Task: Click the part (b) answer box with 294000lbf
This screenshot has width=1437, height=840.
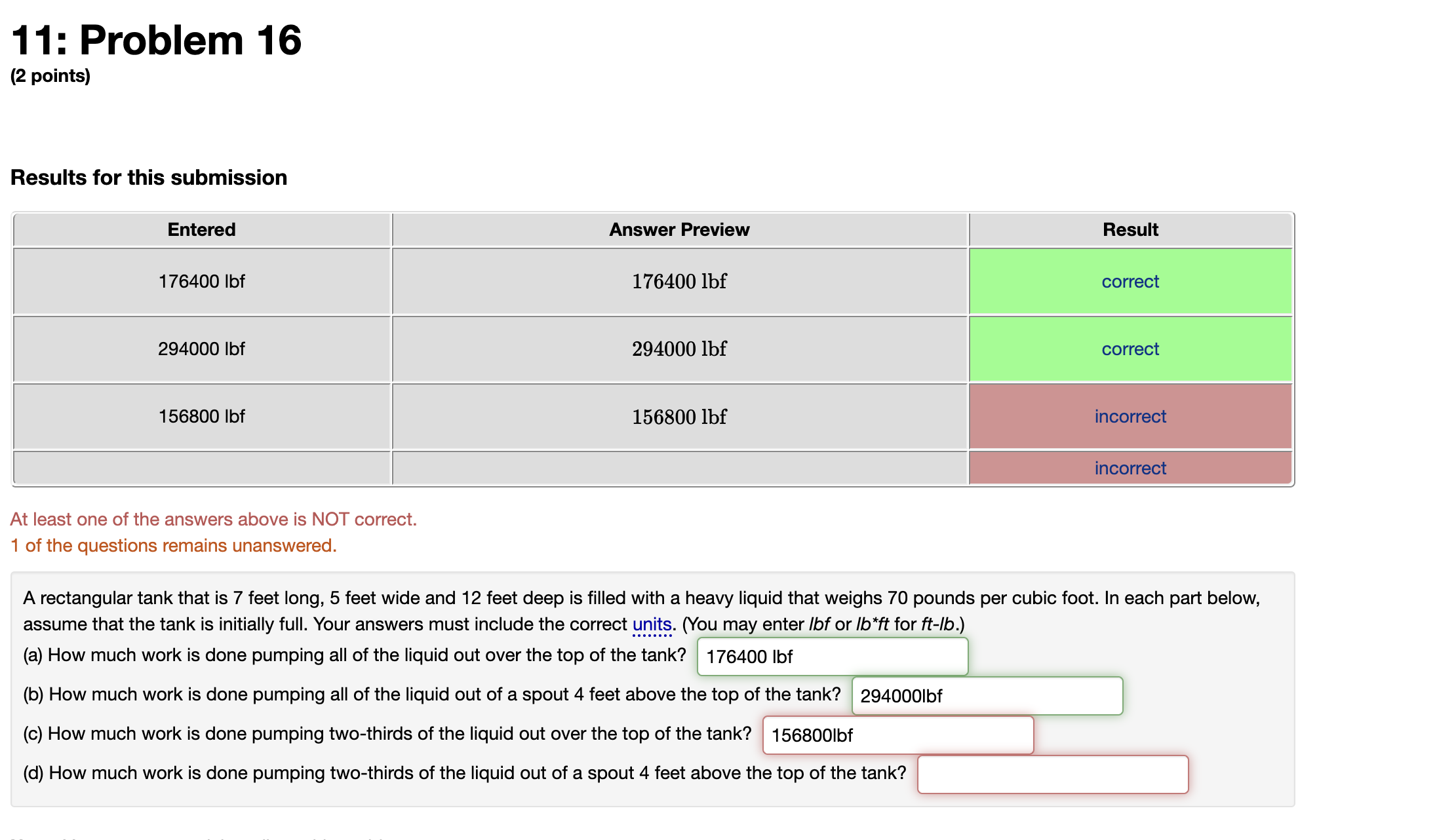Action: [987, 696]
